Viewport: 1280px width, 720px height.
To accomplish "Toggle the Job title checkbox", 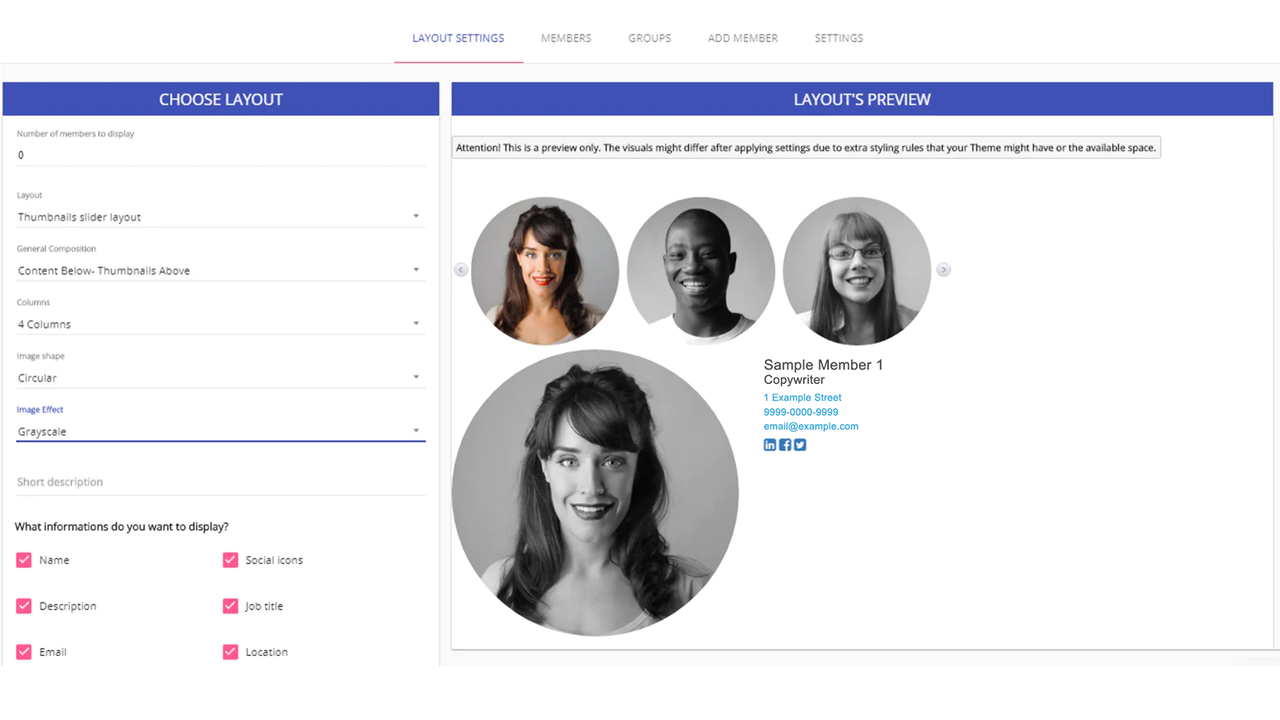I will (x=230, y=606).
